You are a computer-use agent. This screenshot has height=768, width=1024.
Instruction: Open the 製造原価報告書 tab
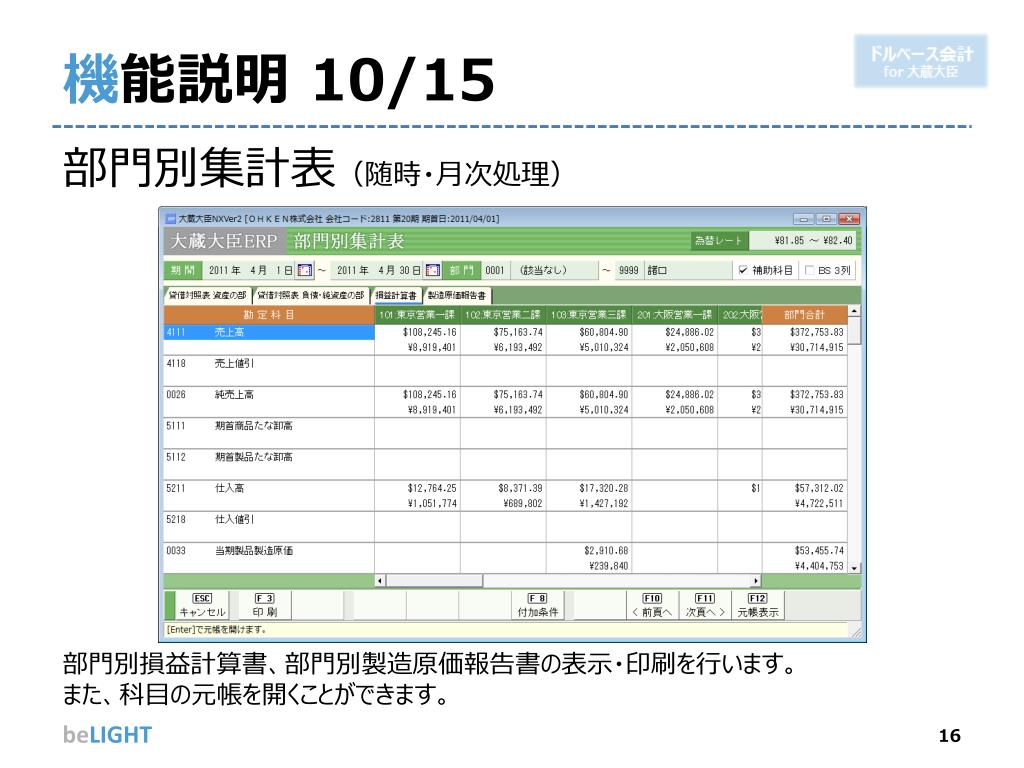pos(456,296)
